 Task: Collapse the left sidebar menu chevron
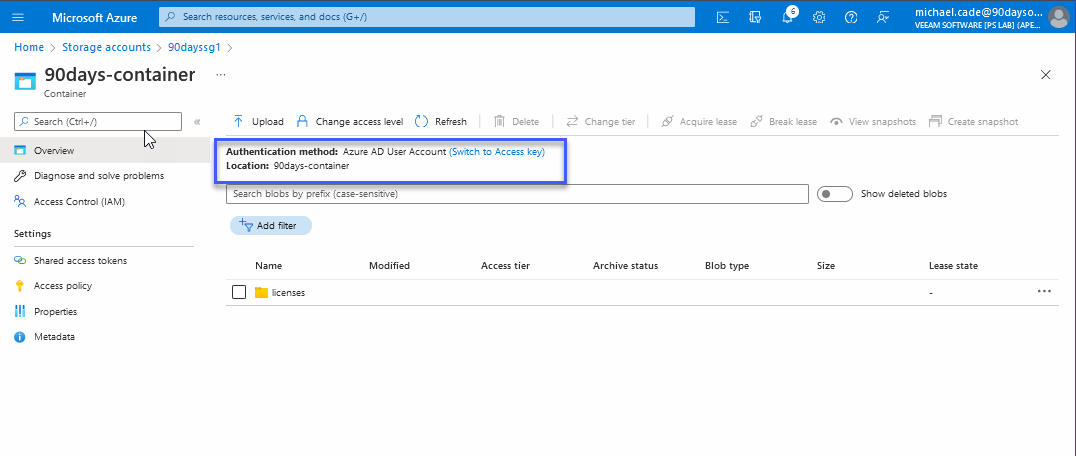197,121
